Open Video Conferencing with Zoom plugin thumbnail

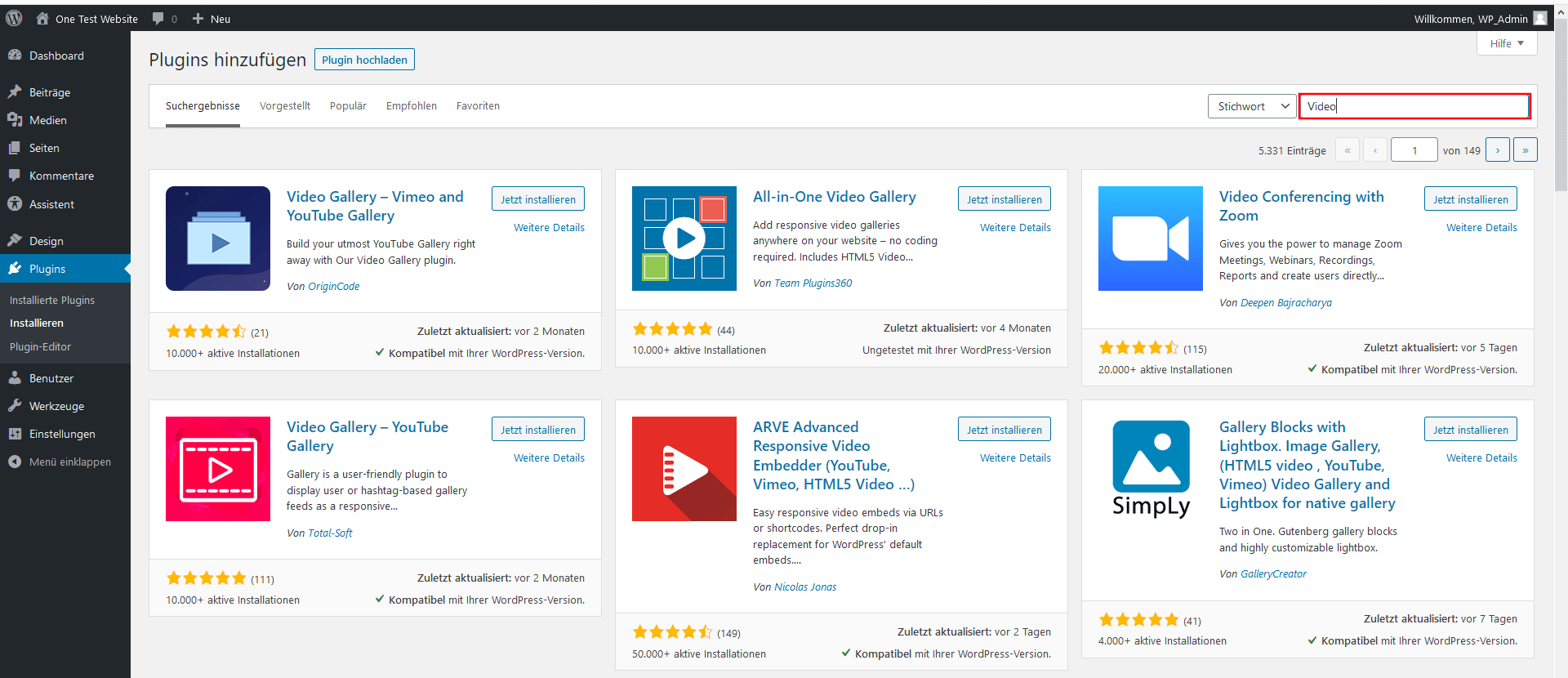click(1151, 239)
